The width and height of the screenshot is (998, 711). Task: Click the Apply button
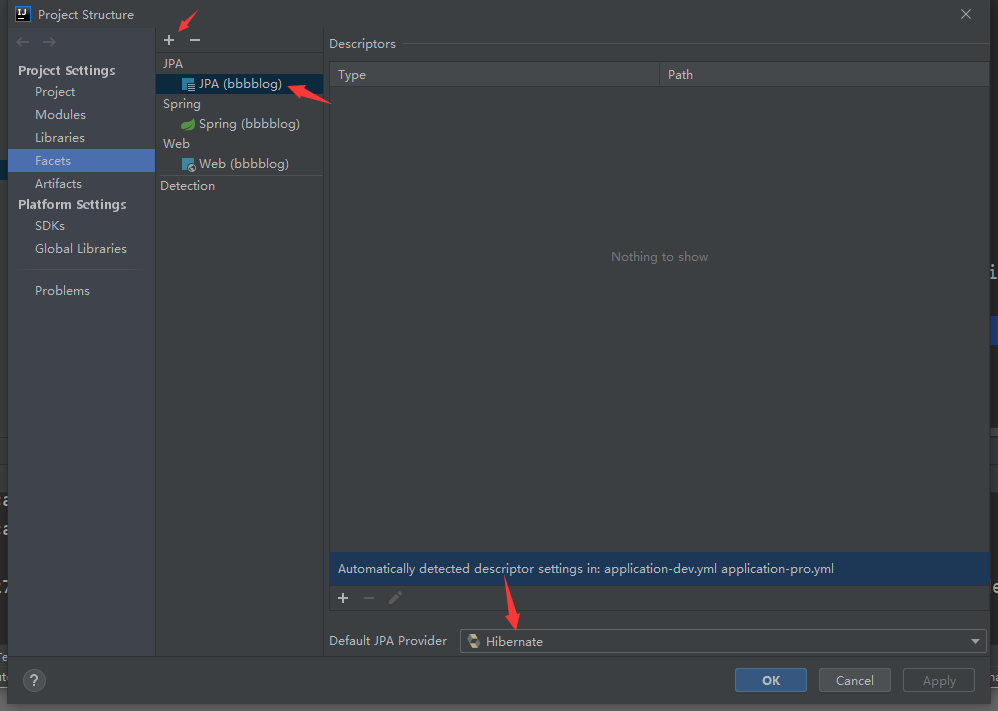[x=938, y=679]
